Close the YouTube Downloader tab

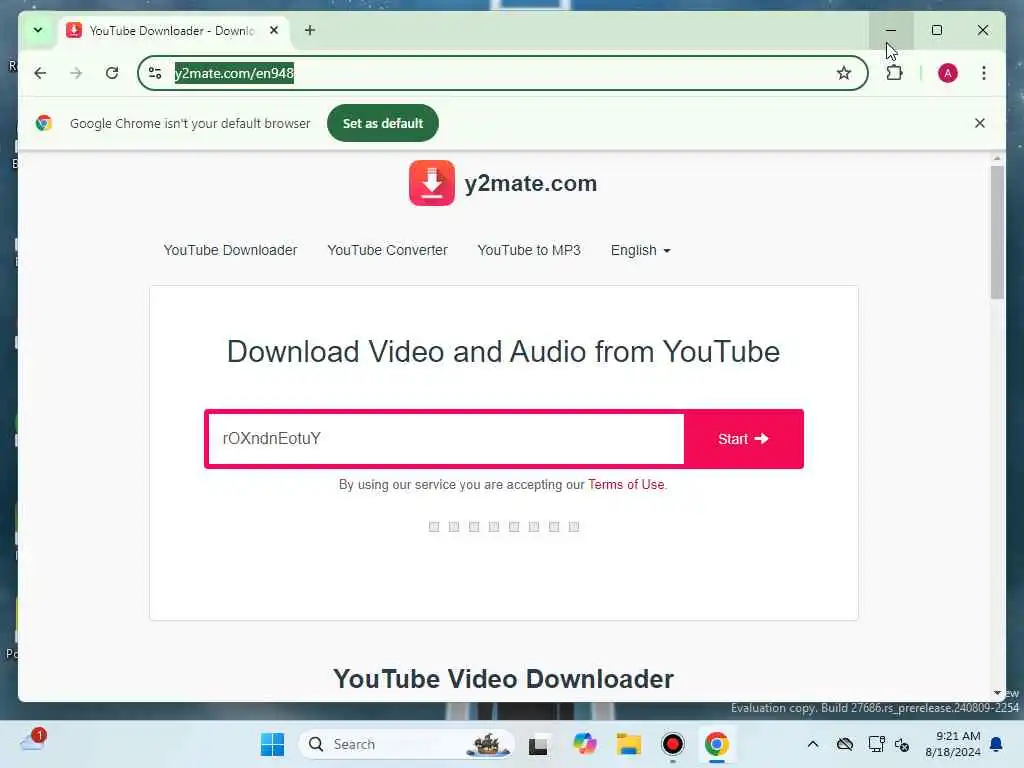pyautogui.click(x=274, y=30)
